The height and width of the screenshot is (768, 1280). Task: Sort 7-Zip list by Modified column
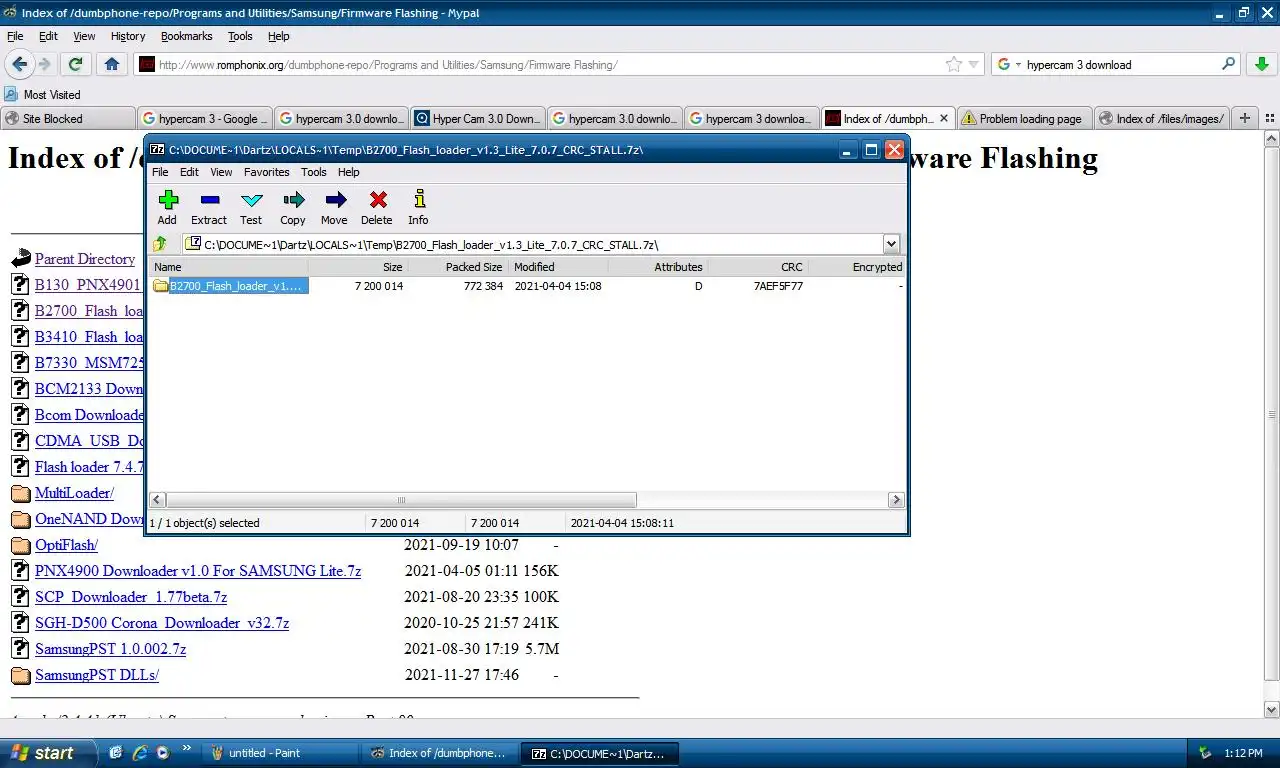tap(558, 267)
